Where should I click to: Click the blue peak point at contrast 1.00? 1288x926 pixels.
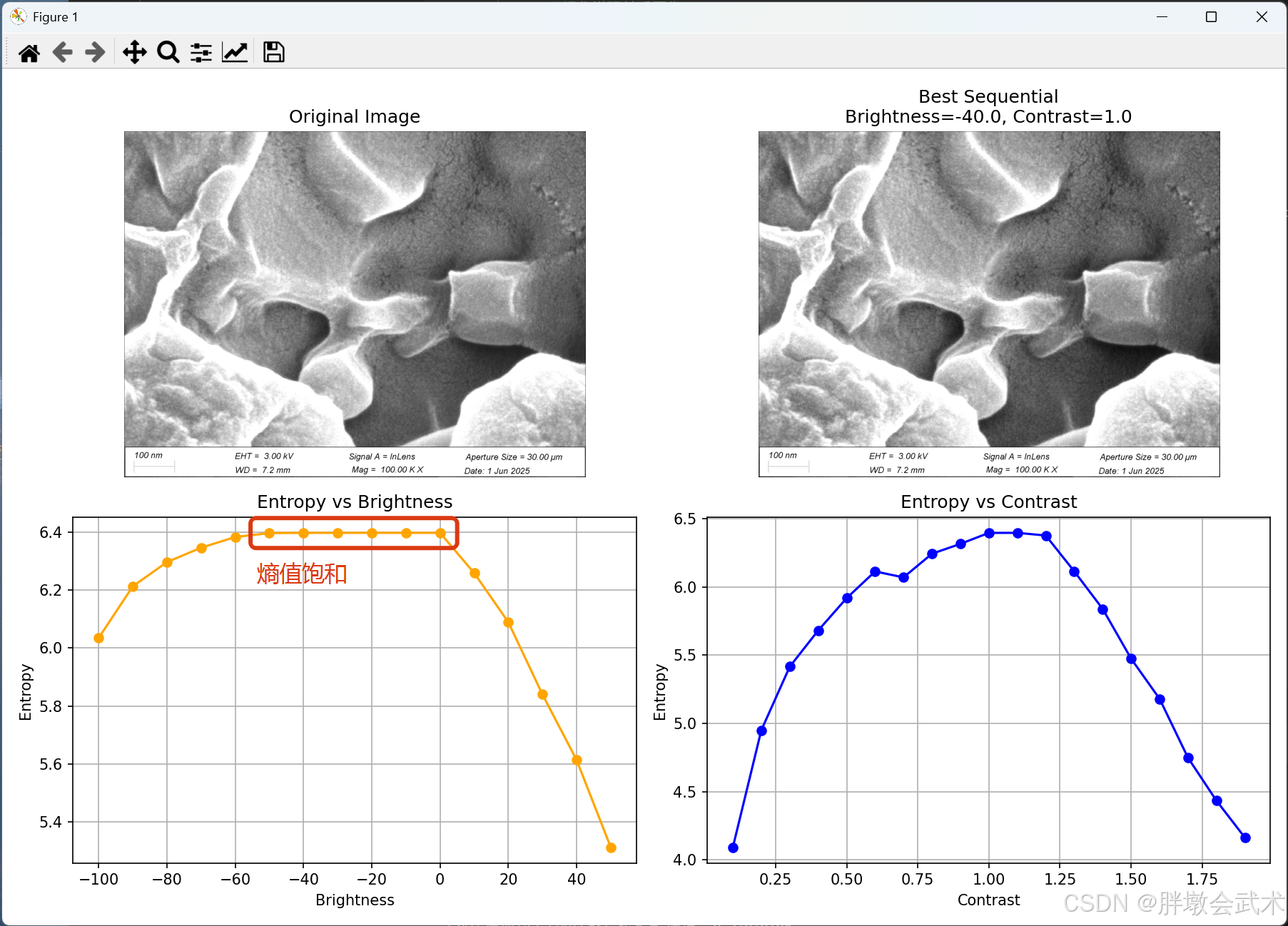[x=989, y=533]
